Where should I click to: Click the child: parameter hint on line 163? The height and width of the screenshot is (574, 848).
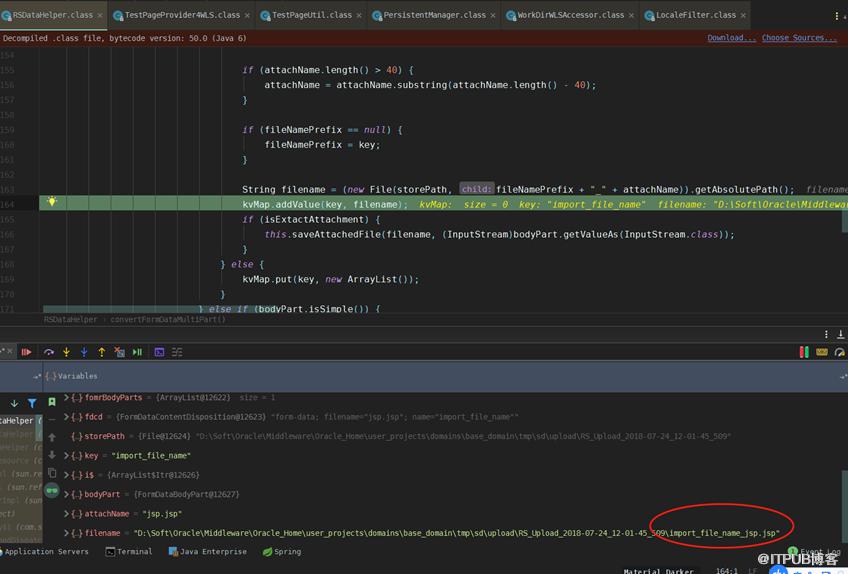[x=476, y=189]
